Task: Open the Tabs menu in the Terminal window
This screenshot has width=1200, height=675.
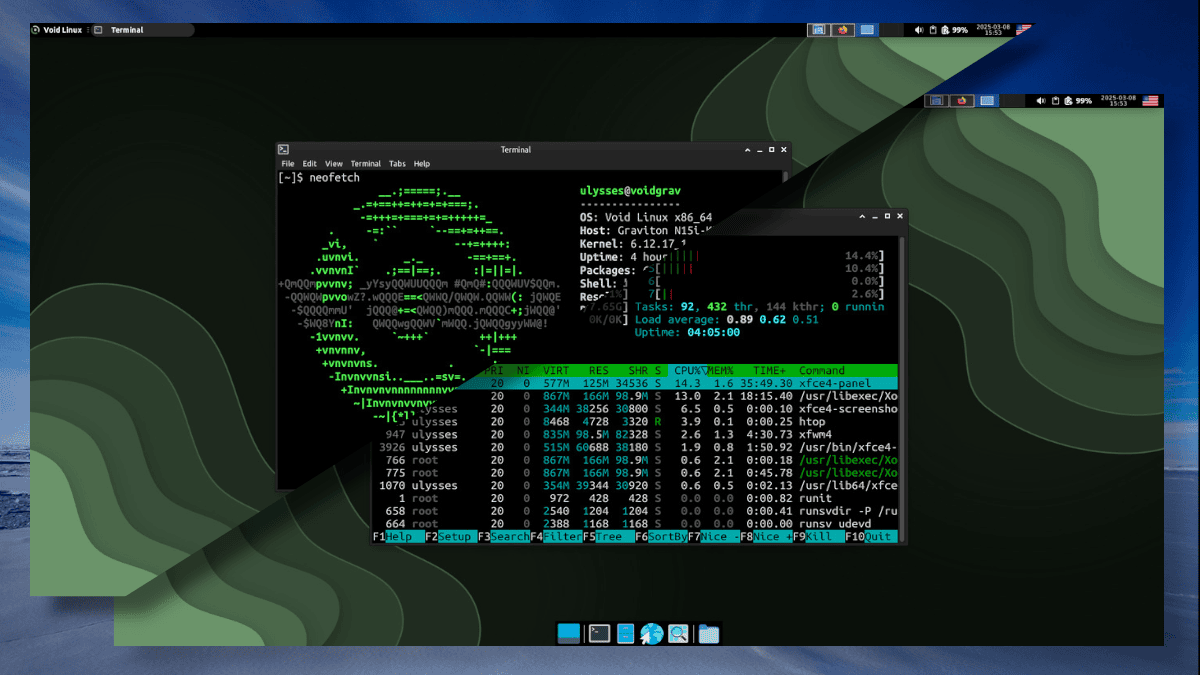Action: click(x=398, y=163)
